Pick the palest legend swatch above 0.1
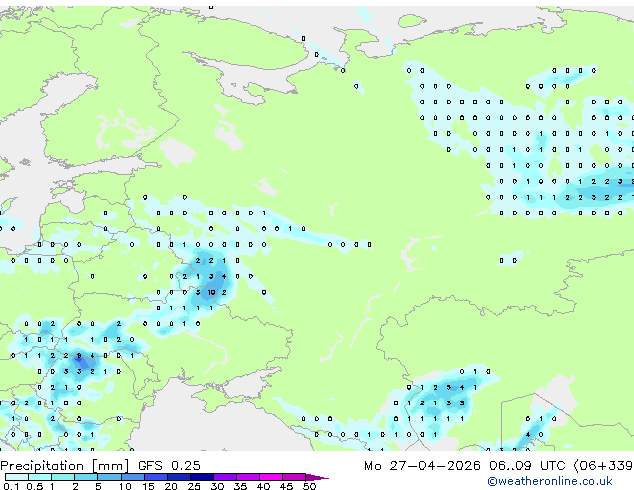Viewport: 634px width, 490px height. tap(17, 477)
